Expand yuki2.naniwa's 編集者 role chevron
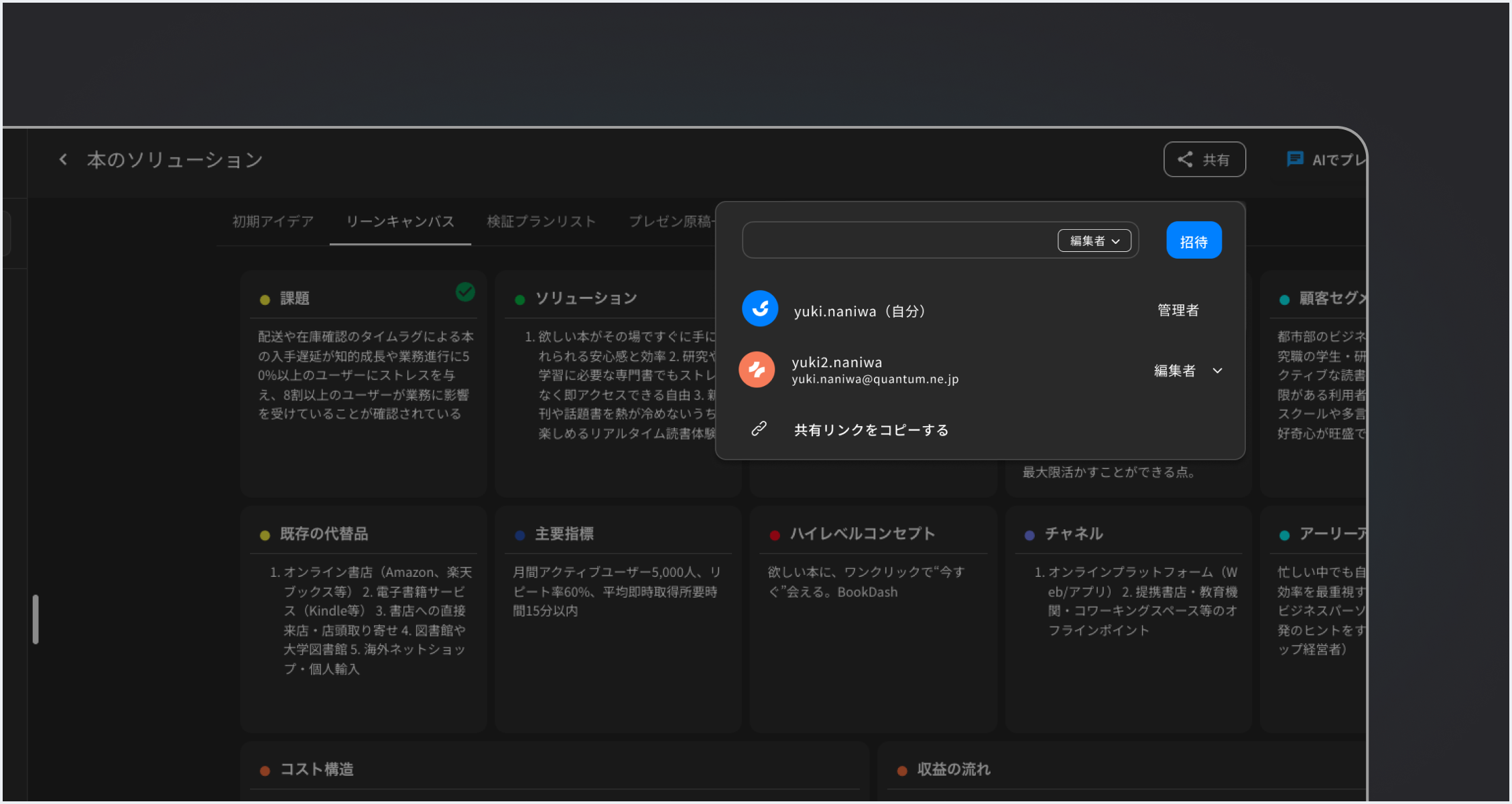The image size is (1512, 804). point(1217,371)
